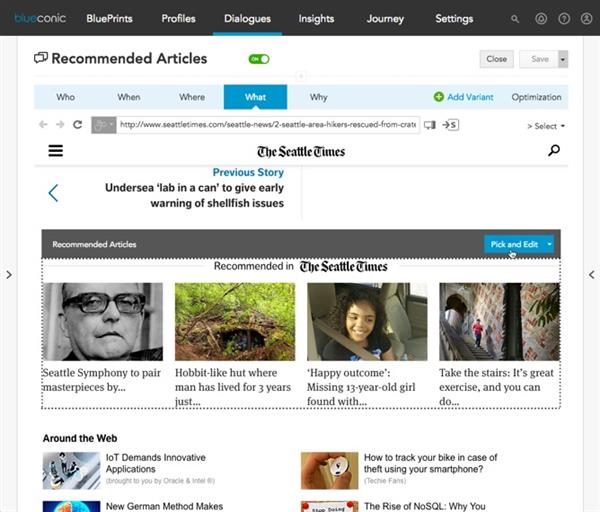Screen dimensions: 600x512
Task: Open Take the stairs article headline
Action: point(496,387)
